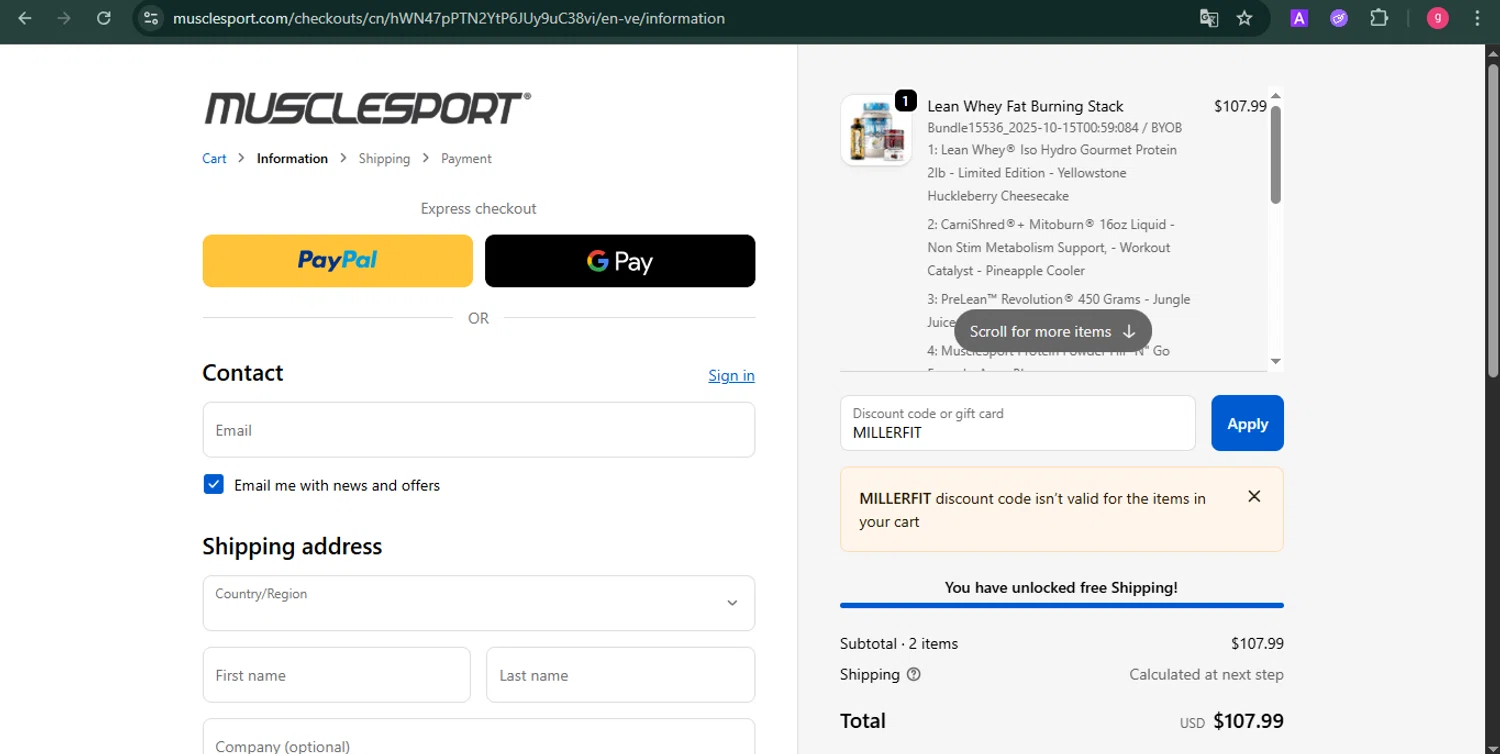Screen dimensions: 1500x754
Task: Click the free shipping progress bar
Action: [1062, 605]
